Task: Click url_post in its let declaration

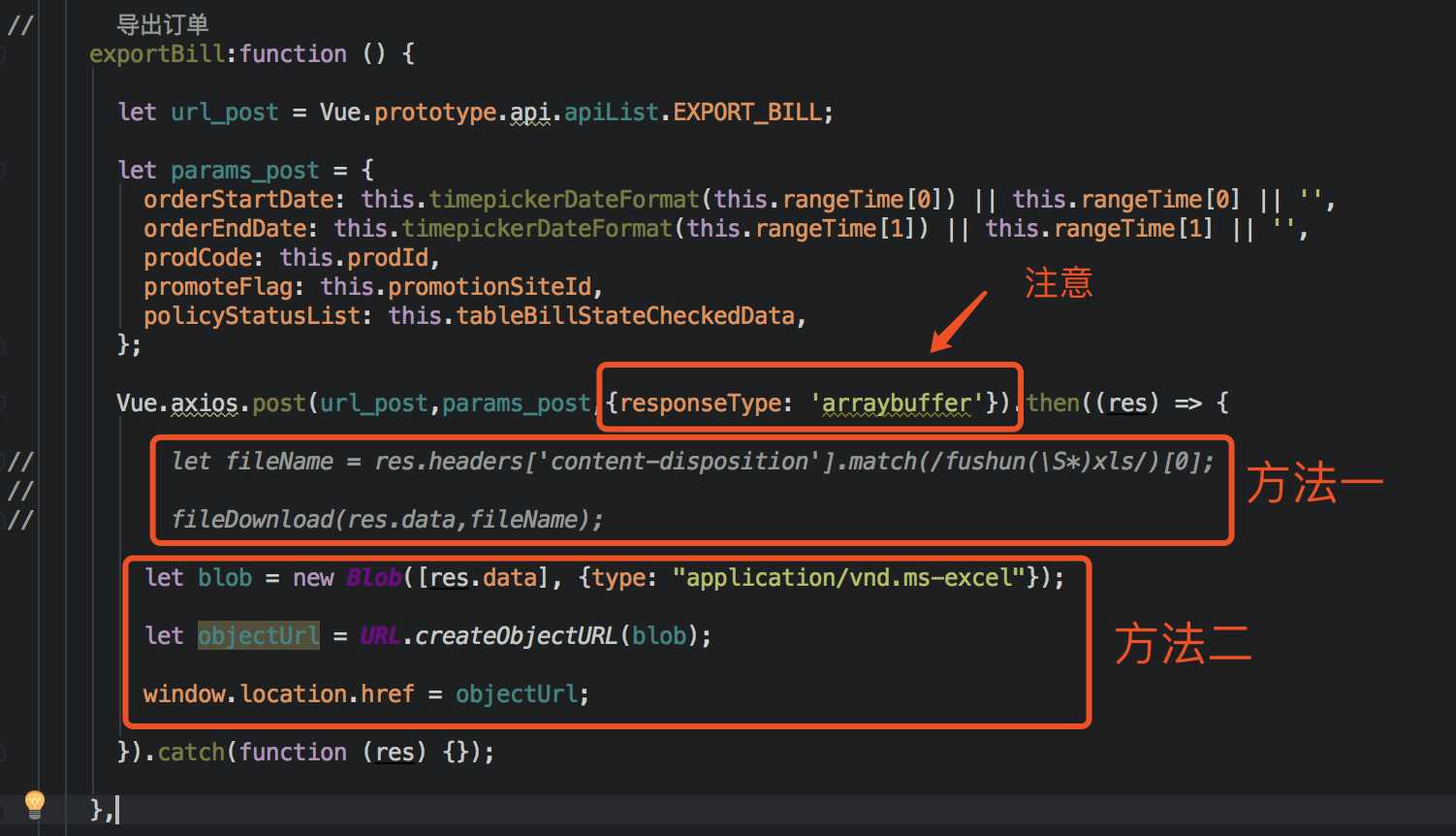Action: [x=224, y=113]
